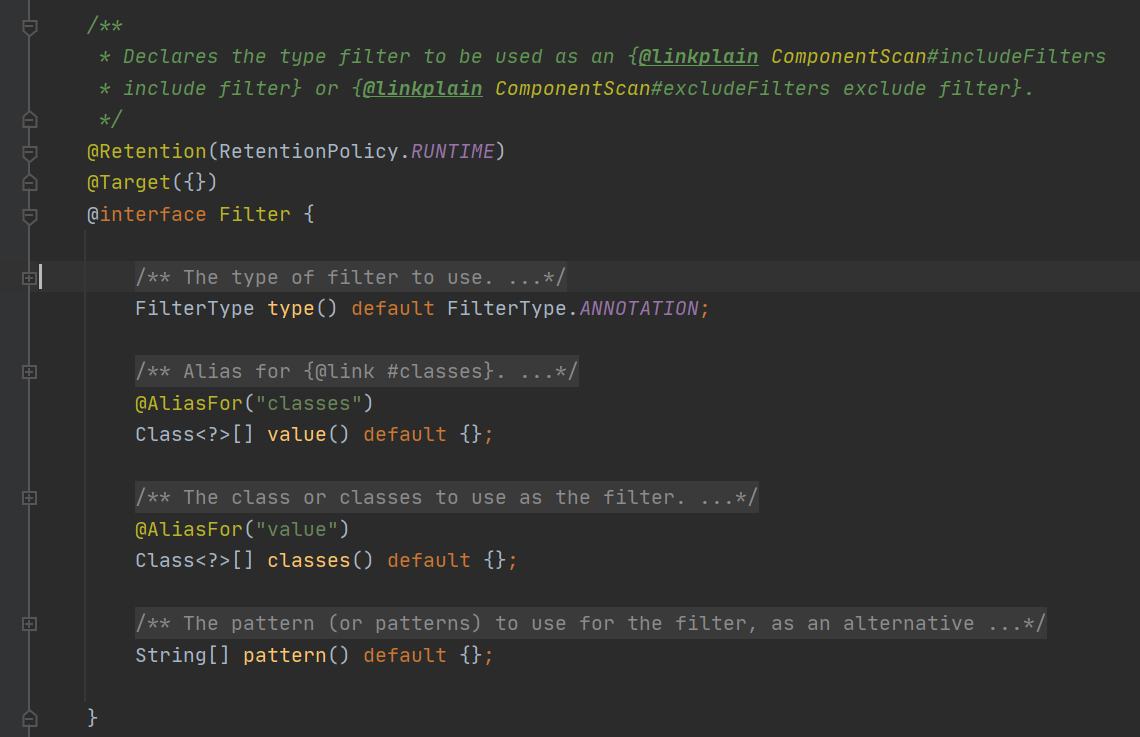The width and height of the screenshot is (1140, 737).
Task: Click the default keyword on the pattern() line
Action: click(x=405, y=656)
